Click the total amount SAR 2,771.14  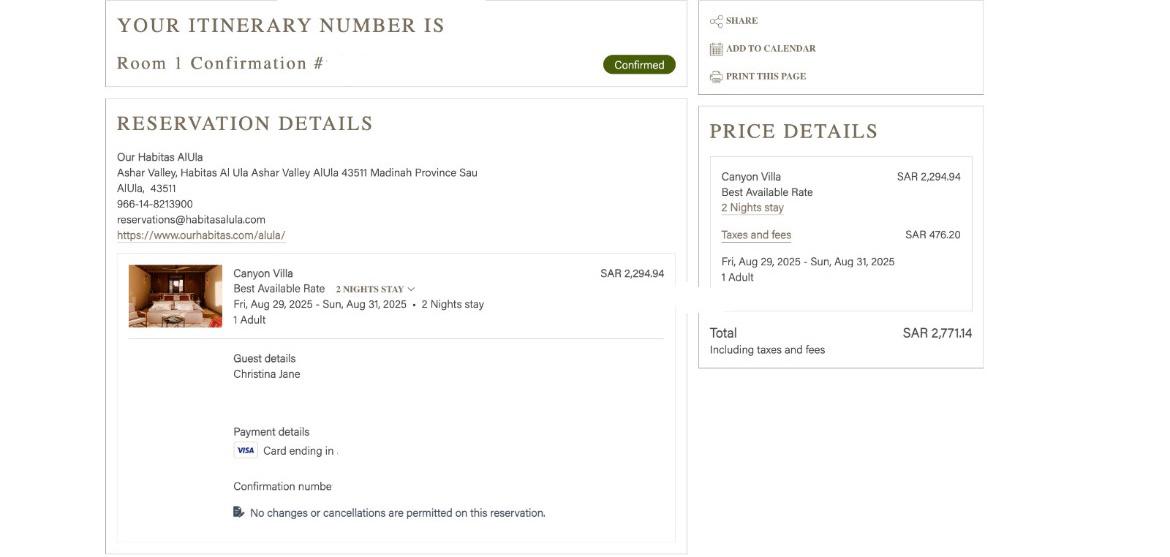point(937,333)
